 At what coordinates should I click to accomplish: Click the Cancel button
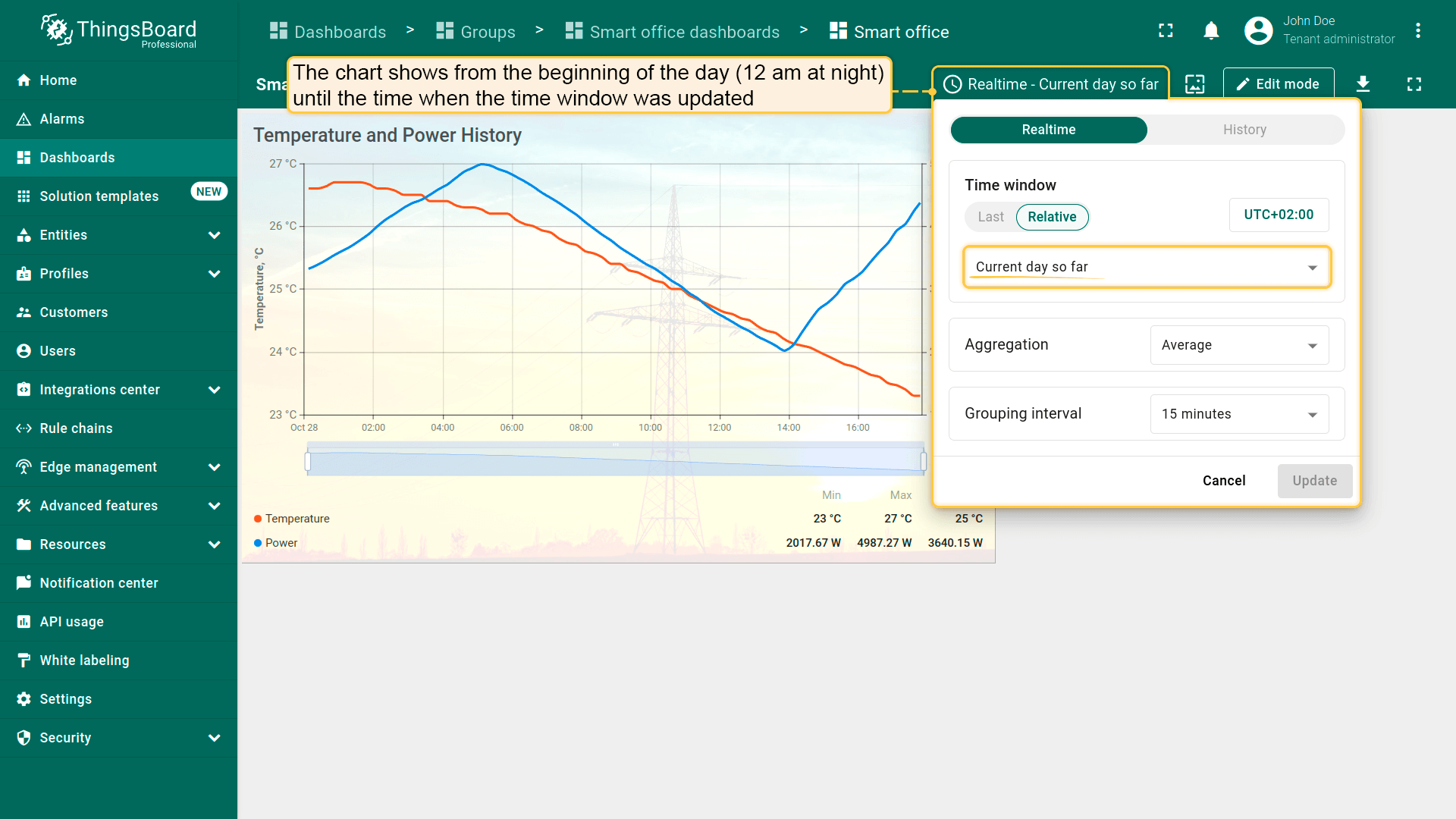click(1223, 481)
